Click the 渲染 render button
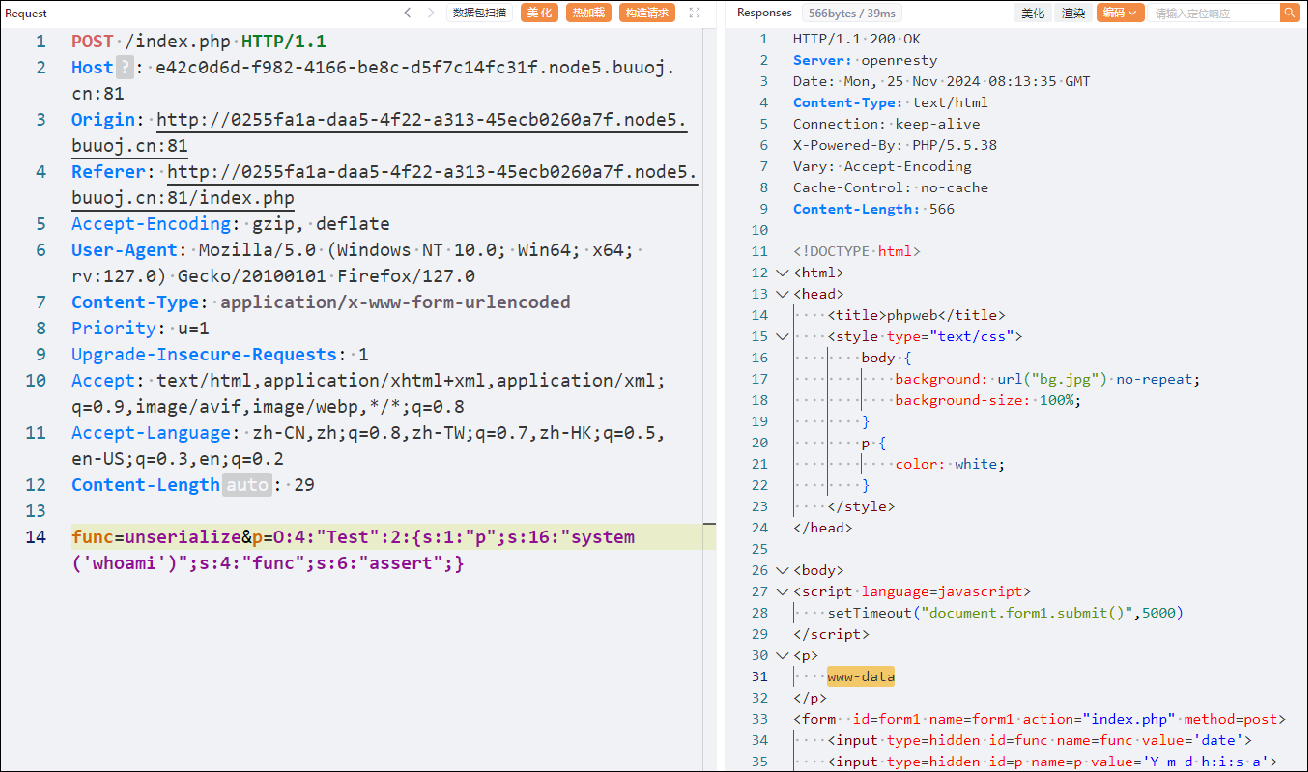 coord(1073,13)
